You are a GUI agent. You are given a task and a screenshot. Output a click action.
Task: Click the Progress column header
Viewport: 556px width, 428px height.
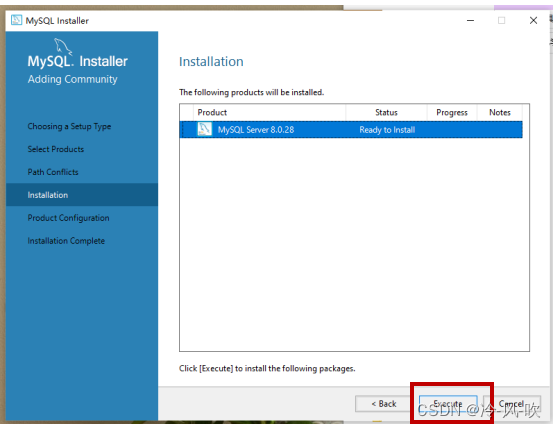(x=452, y=112)
